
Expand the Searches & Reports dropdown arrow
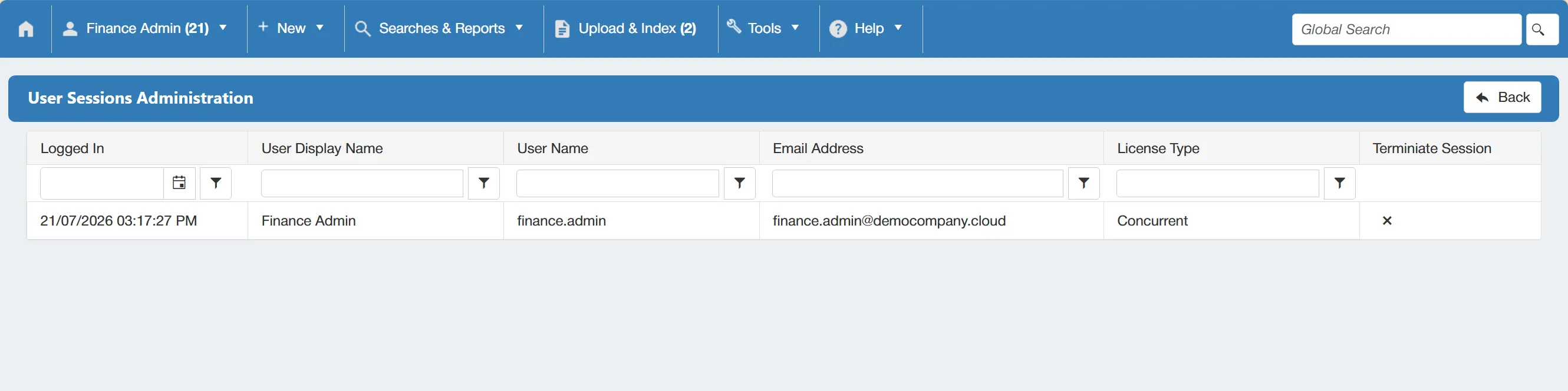click(x=519, y=28)
